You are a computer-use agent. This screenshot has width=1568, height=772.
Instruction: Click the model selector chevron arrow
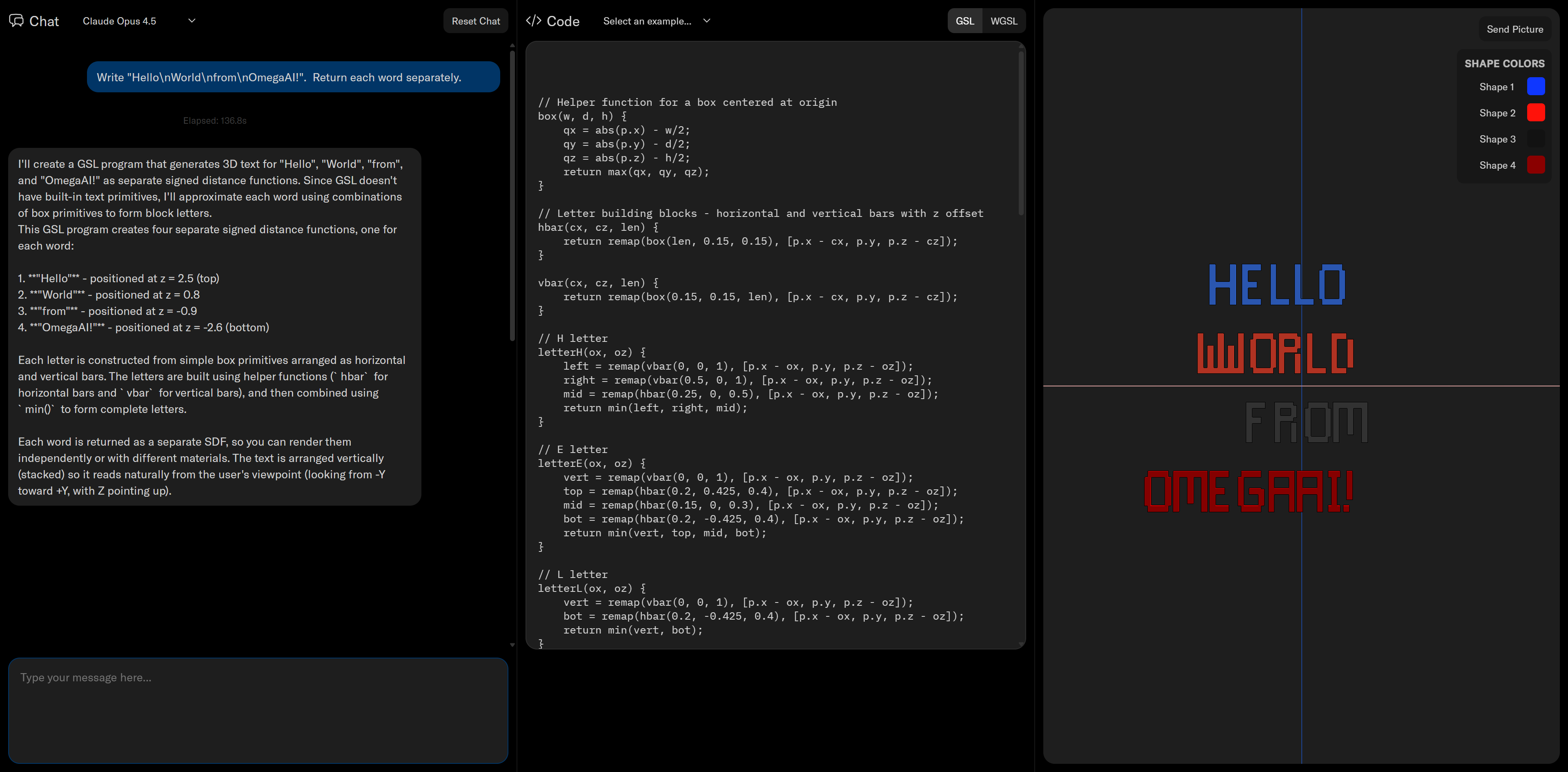(x=192, y=21)
